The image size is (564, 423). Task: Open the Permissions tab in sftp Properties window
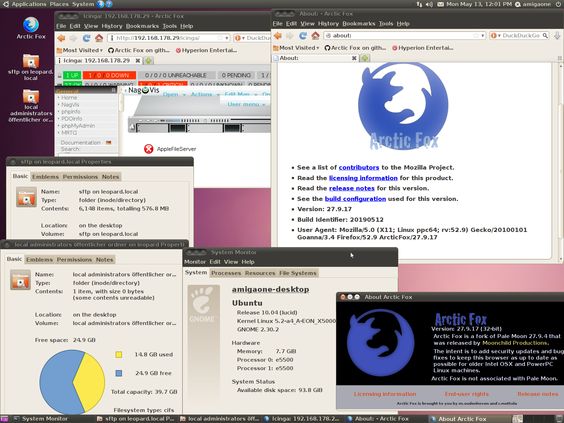pyautogui.click(x=80, y=177)
